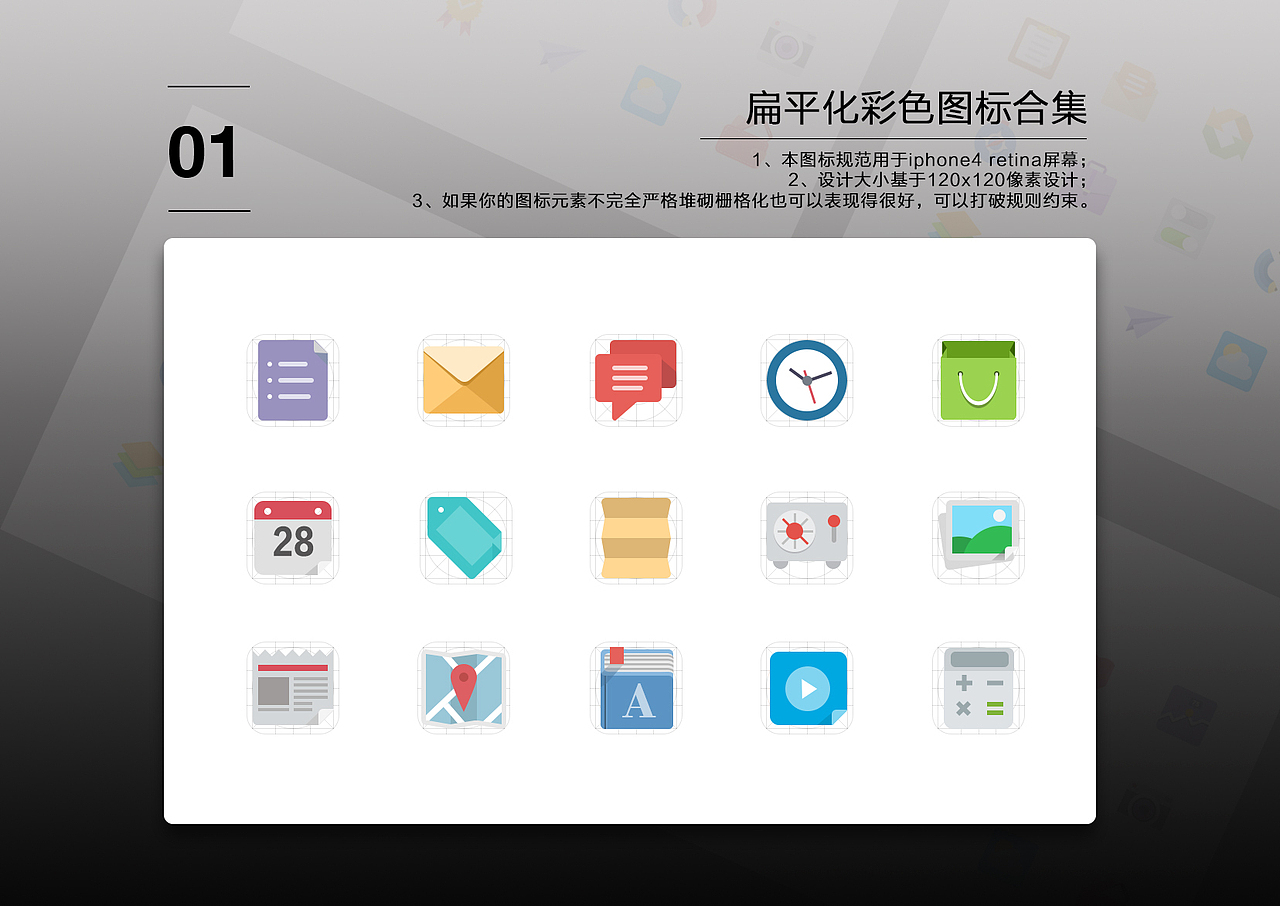Select the calculator icon
This screenshot has height=906, width=1280.
point(977,688)
